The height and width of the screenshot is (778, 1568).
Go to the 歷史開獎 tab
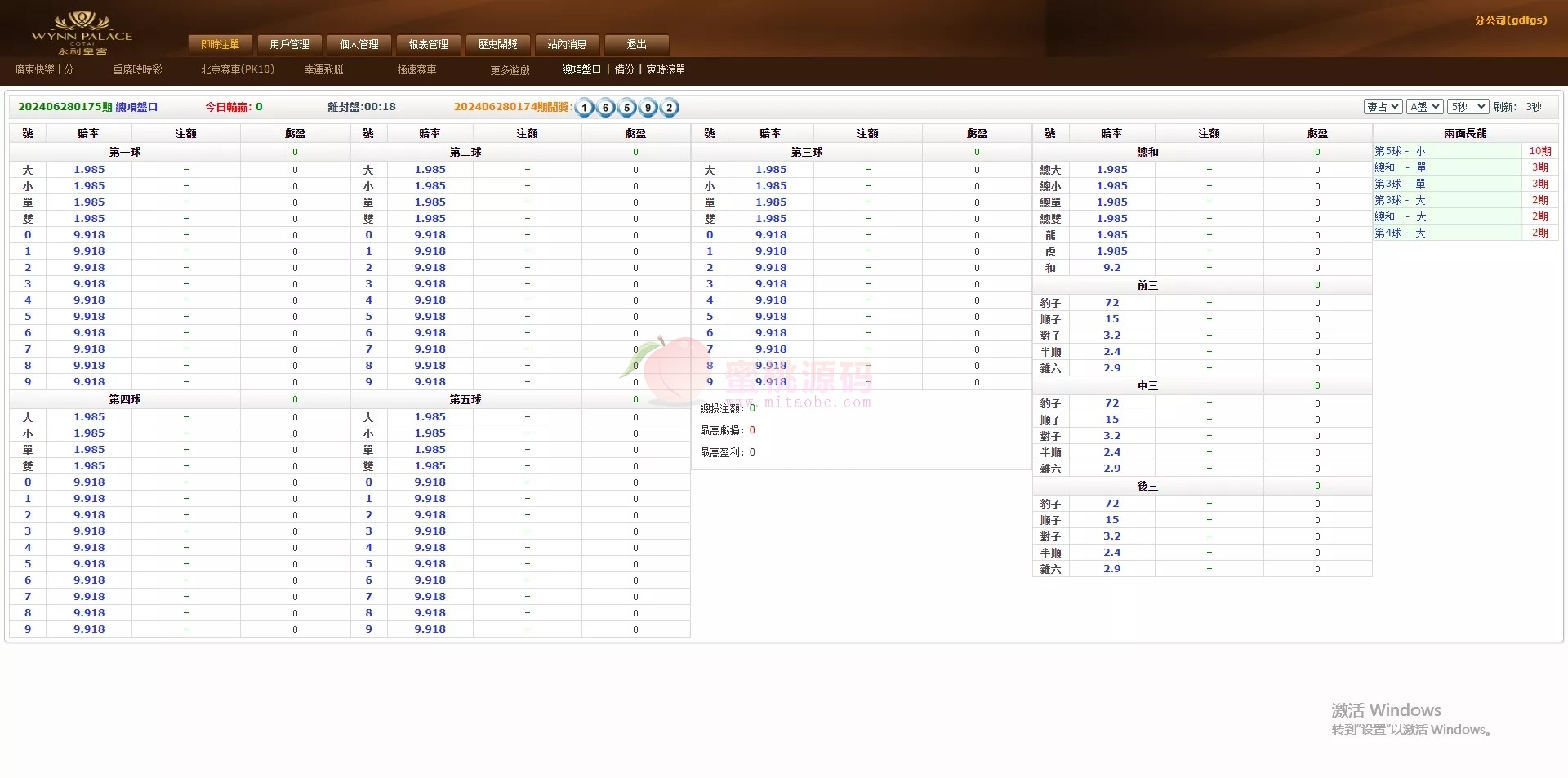coord(497,44)
